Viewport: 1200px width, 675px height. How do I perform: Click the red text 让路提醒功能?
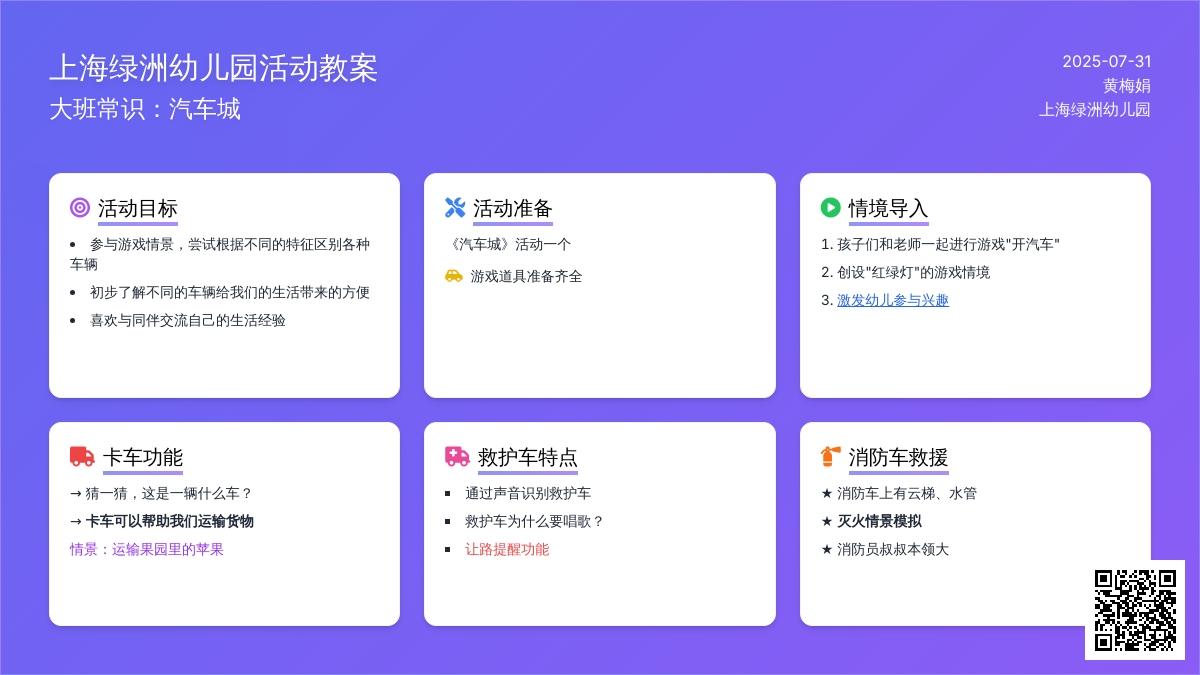[507, 549]
